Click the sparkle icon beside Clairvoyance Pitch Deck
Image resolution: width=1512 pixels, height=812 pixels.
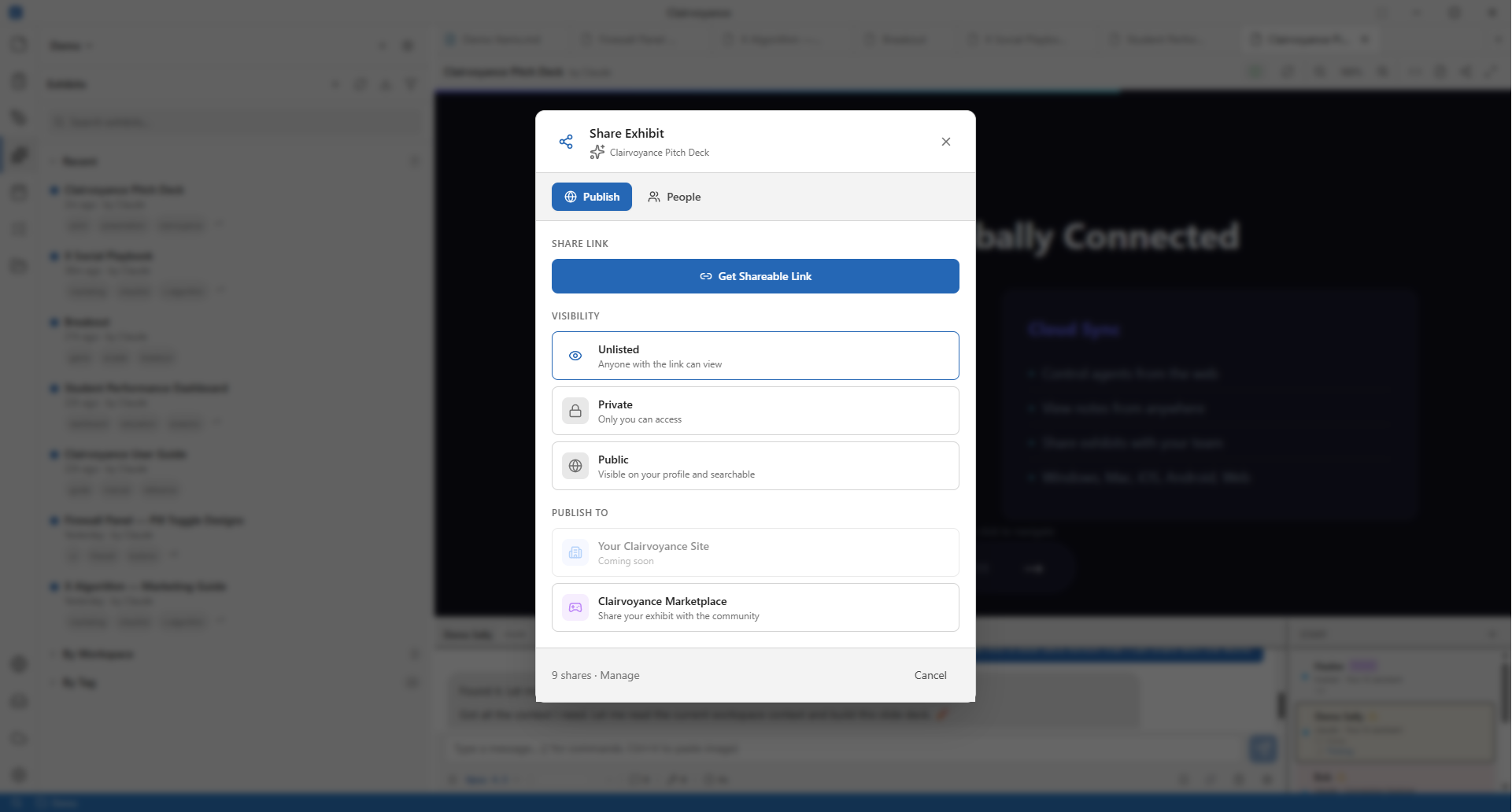[x=597, y=153]
